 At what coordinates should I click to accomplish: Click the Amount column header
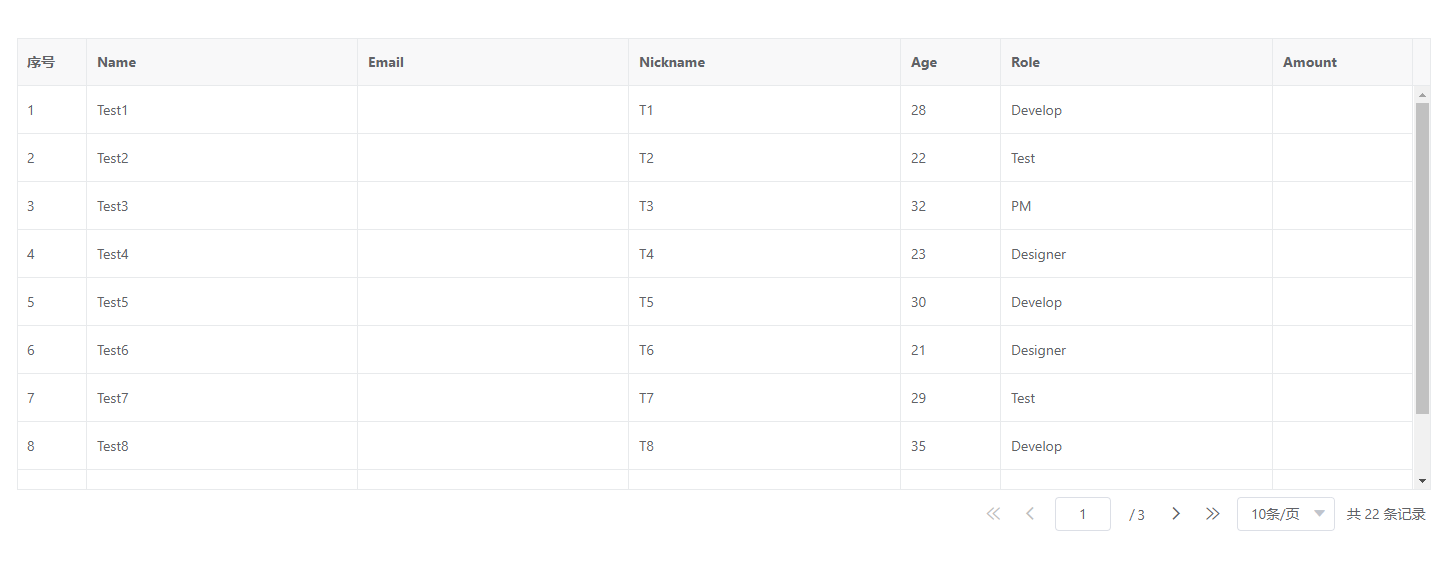point(1310,62)
